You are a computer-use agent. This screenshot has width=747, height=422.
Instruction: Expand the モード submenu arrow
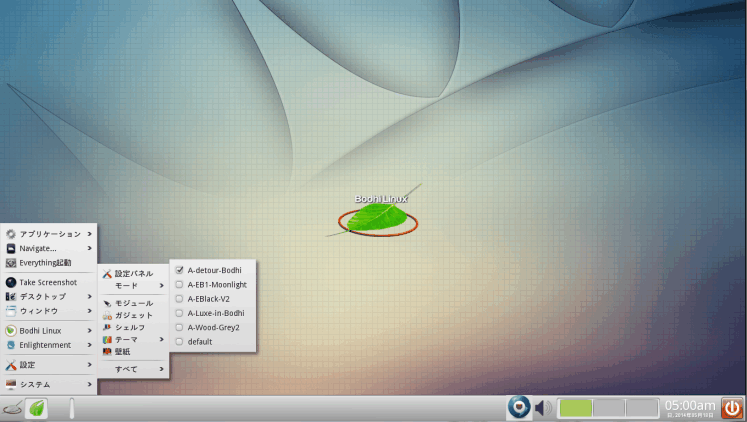162,286
